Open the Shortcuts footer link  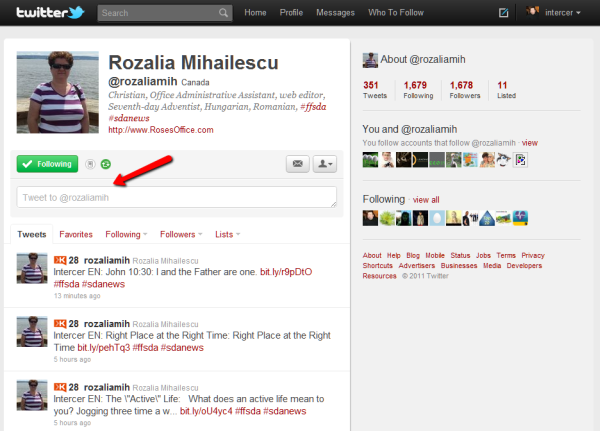click(378, 266)
